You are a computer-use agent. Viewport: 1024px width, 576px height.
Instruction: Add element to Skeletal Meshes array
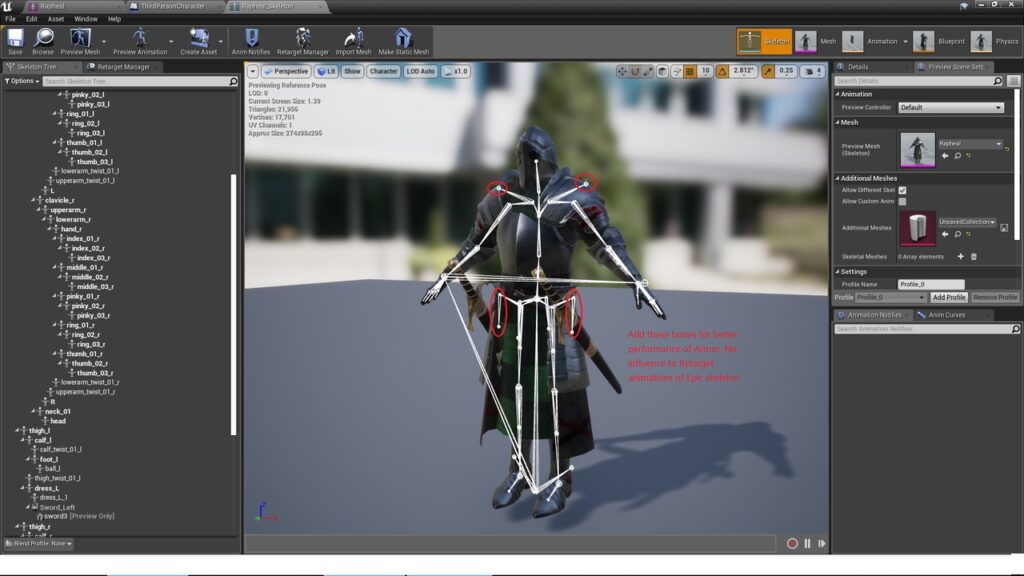pyautogui.click(x=960, y=257)
